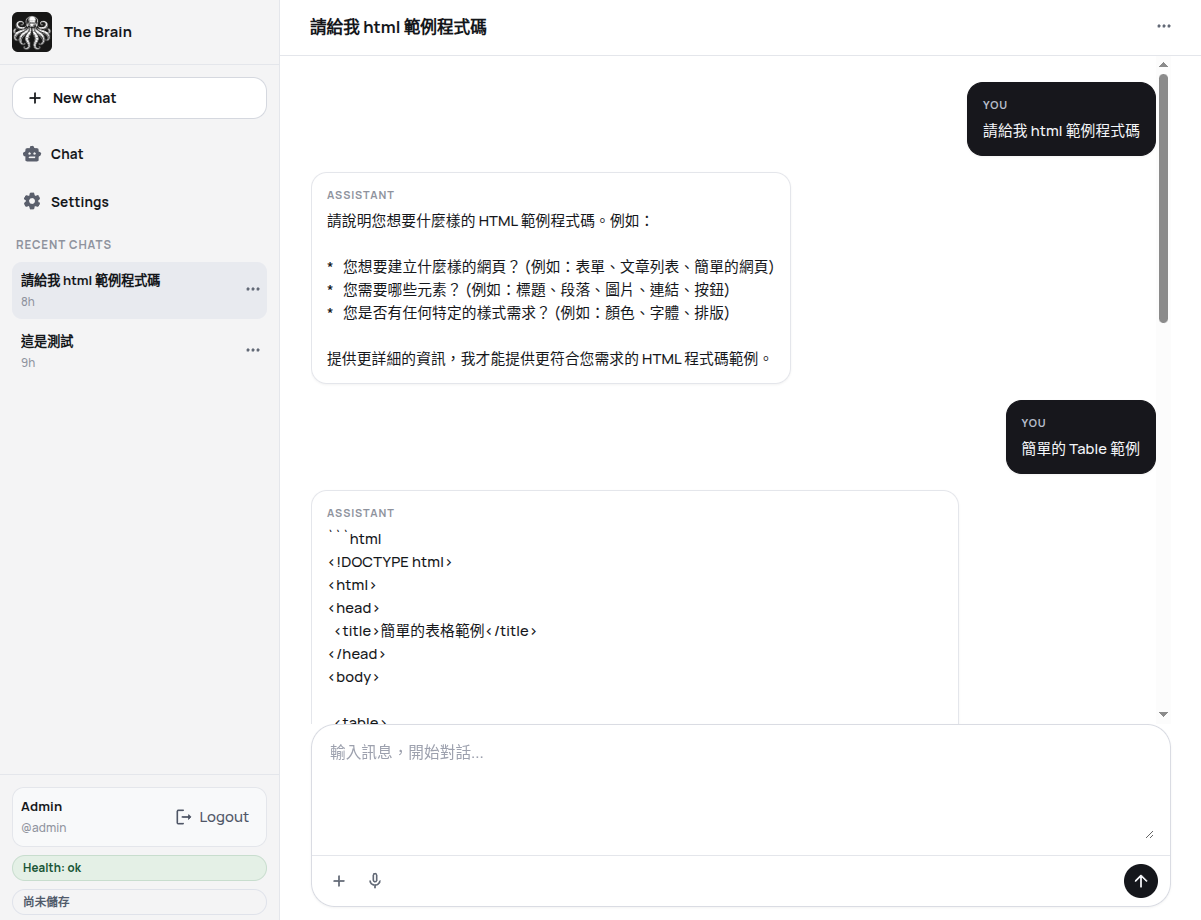Add an attachment with plus icon
The height and width of the screenshot is (920, 1201).
(x=339, y=881)
